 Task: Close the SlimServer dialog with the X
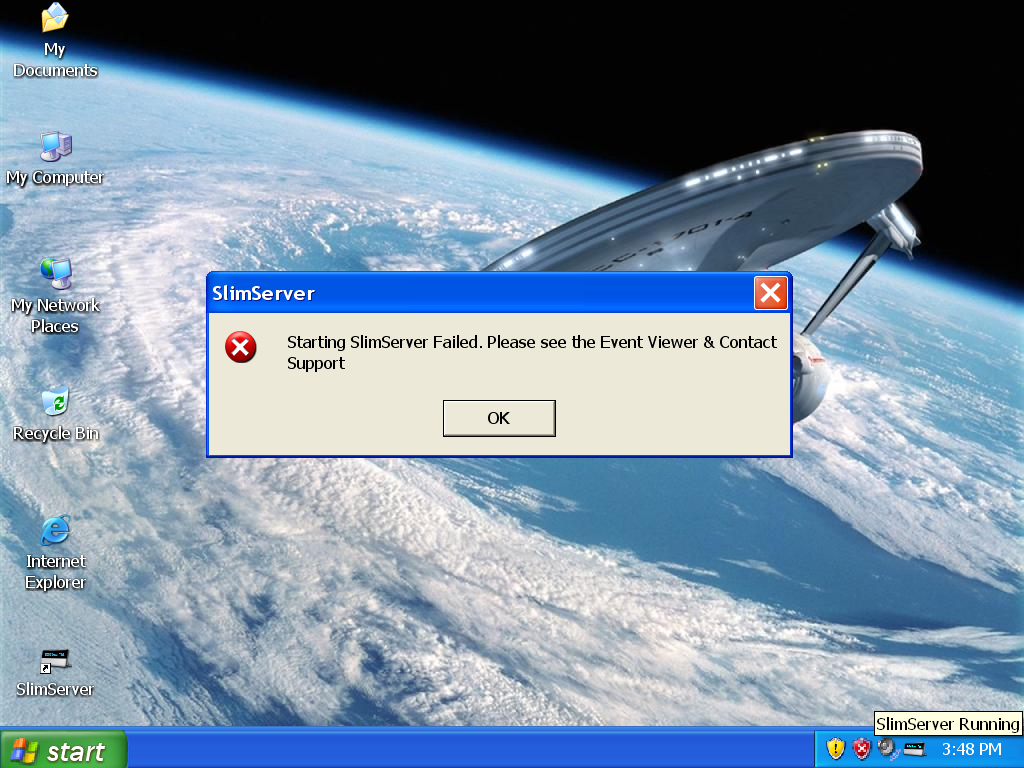click(x=770, y=293)
